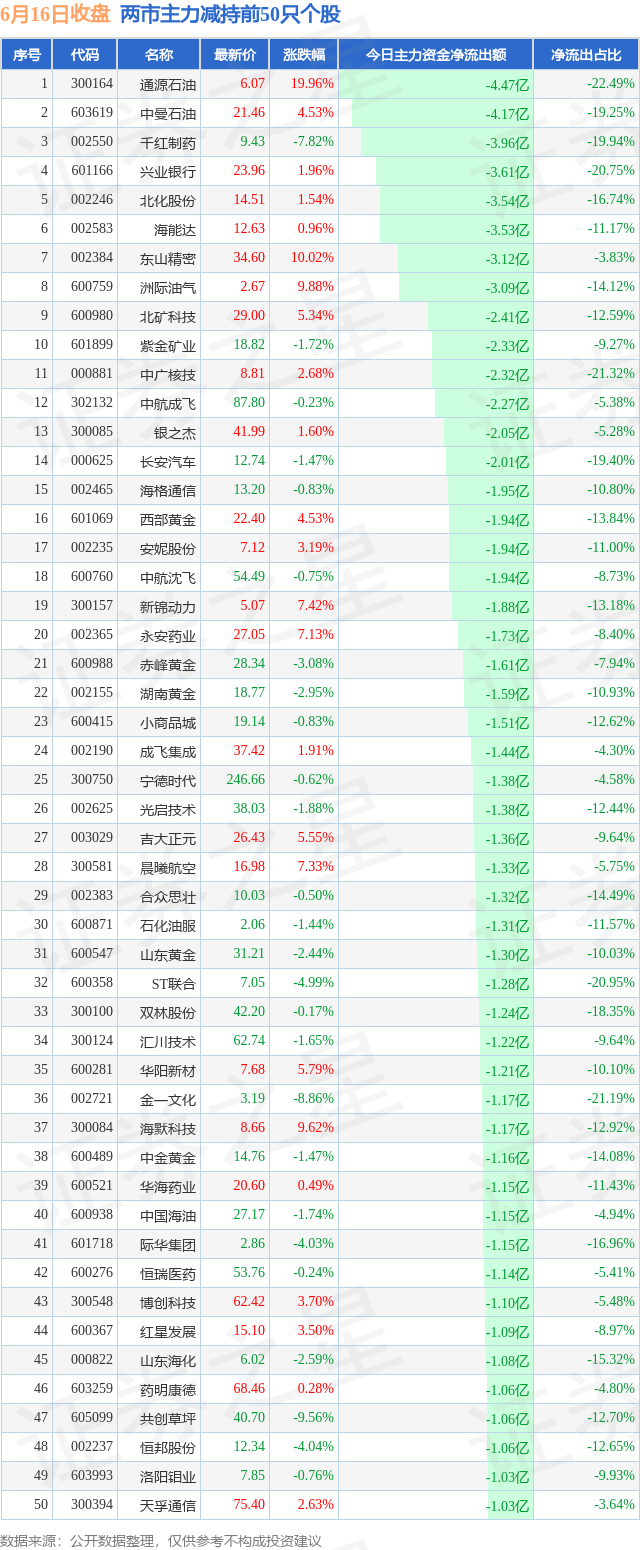This screenshot has width=640, height=1550.
Task: Select stock name 石化油服
Action: tap(168, 926)
